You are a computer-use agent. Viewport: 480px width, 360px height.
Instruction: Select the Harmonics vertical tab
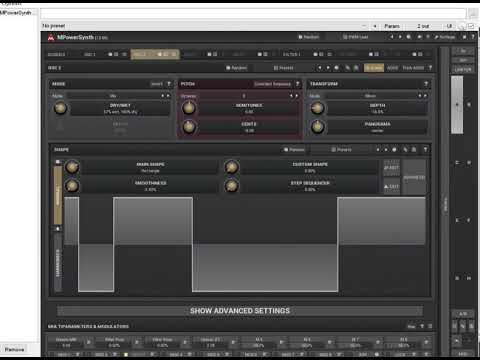[x=58, y=262]
